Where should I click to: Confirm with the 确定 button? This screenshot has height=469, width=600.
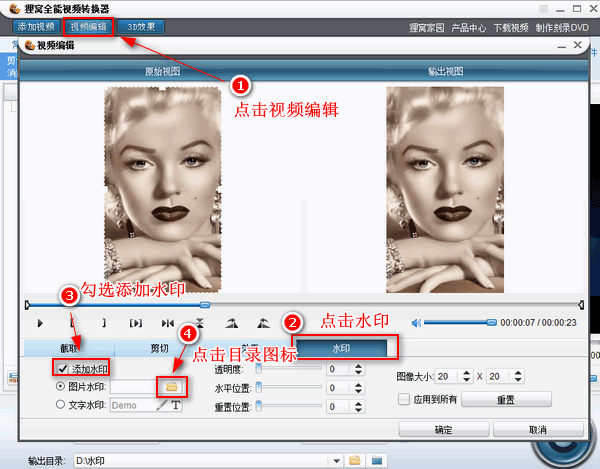[444, 429]
